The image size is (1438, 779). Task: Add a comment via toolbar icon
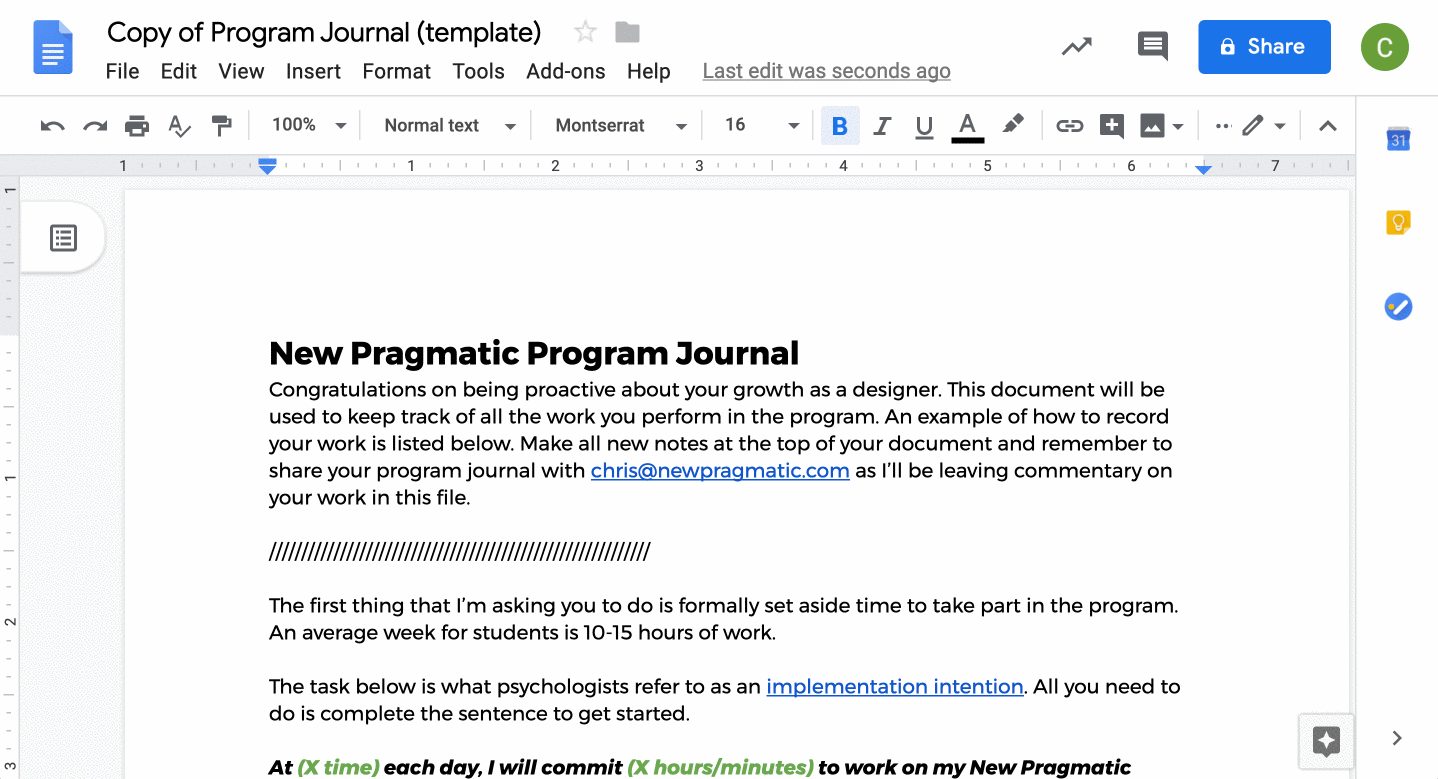pos(1111,126)
